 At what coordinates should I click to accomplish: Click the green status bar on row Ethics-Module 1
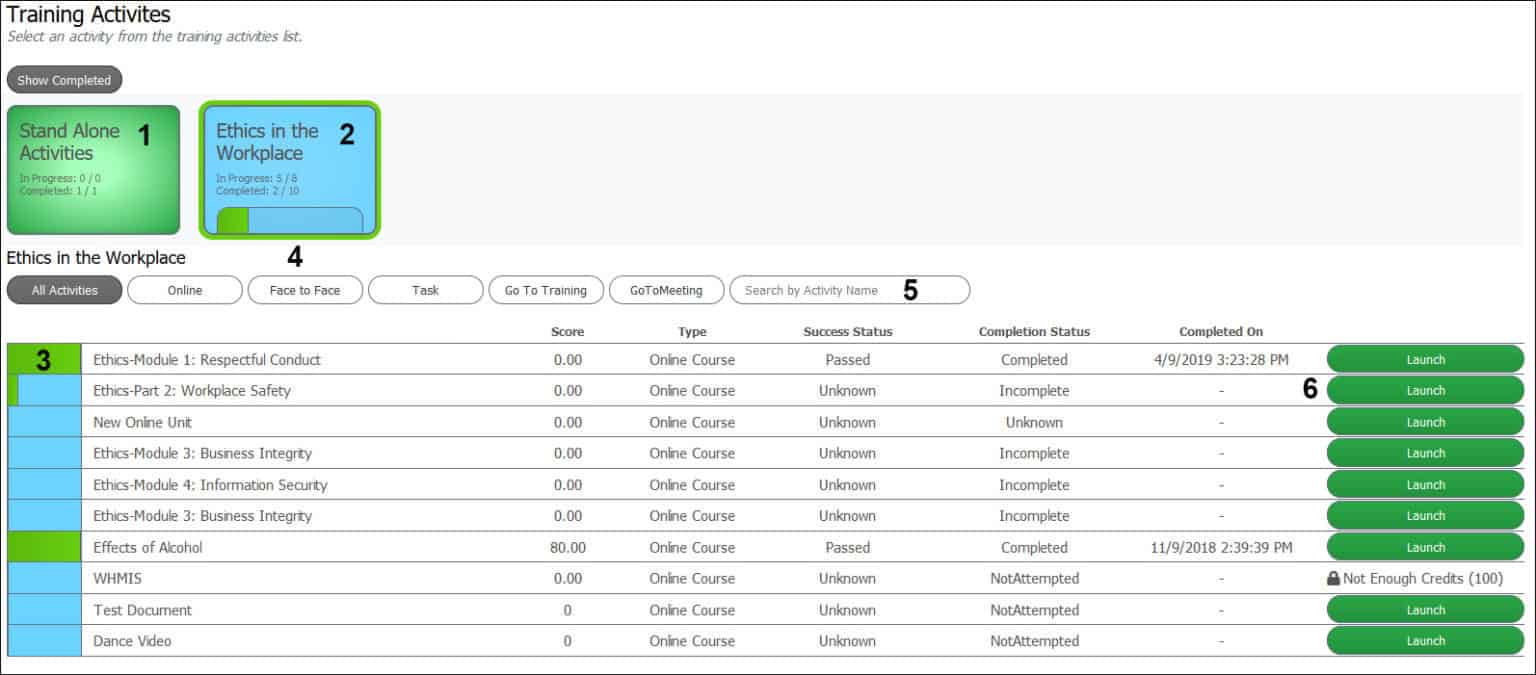tap(45, 359)
